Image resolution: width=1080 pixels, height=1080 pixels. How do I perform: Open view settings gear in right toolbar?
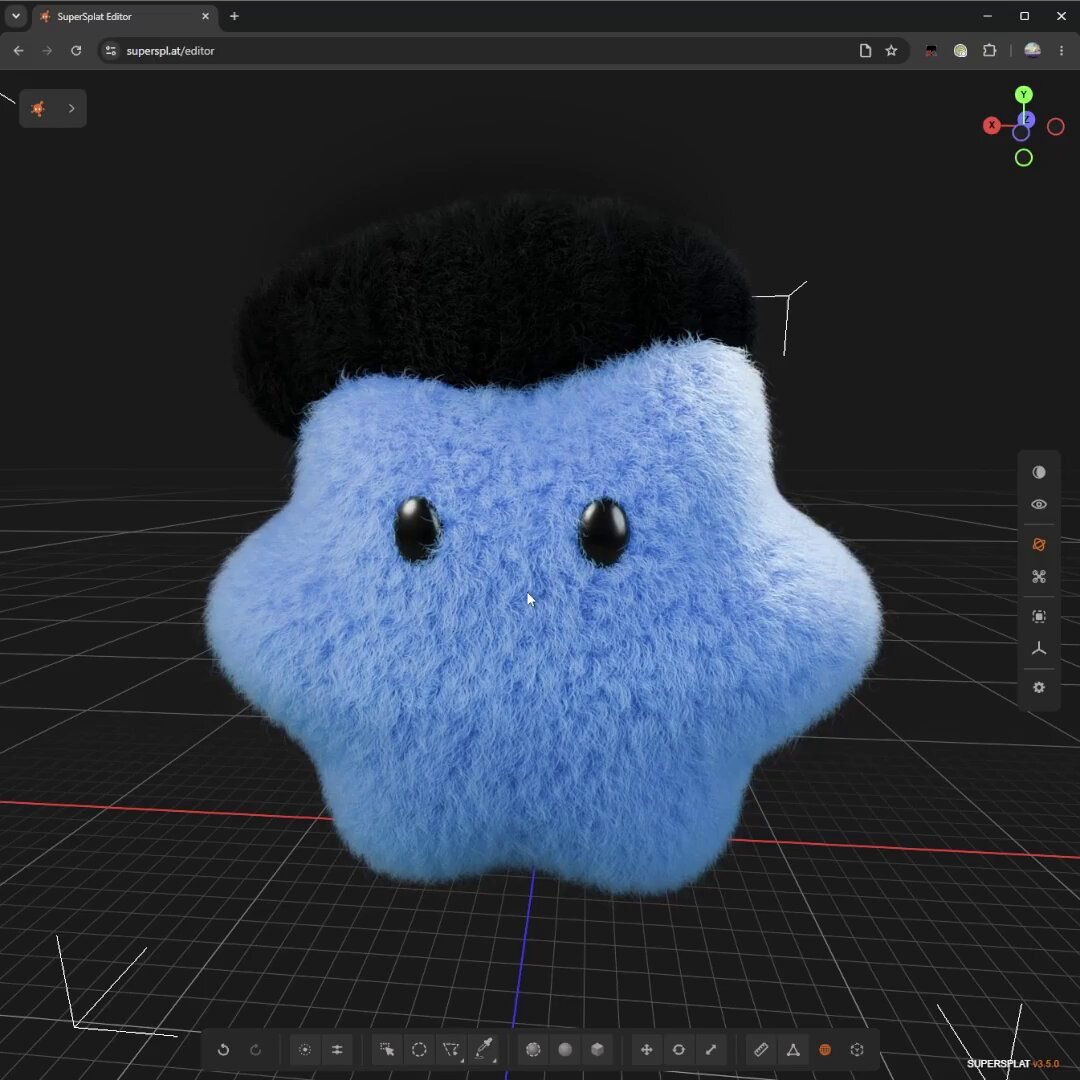coord(1039,687)
